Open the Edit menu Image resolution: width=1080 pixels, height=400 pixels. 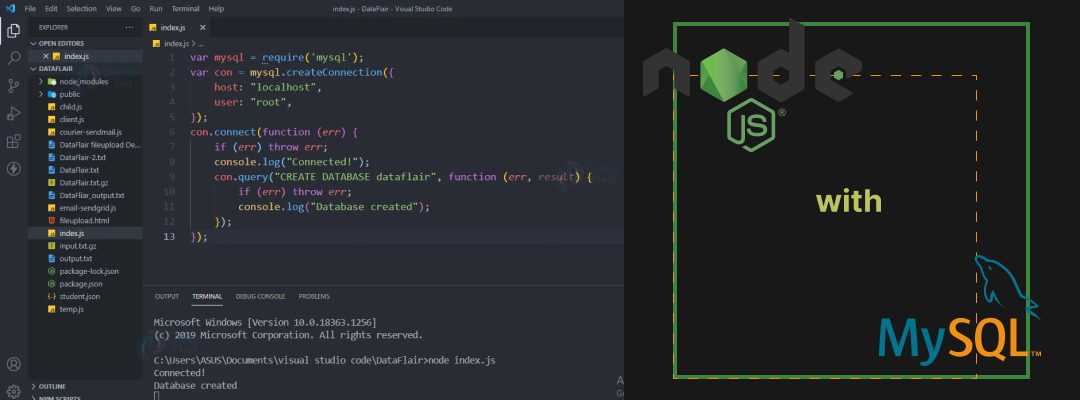click(x=52, y=8)
